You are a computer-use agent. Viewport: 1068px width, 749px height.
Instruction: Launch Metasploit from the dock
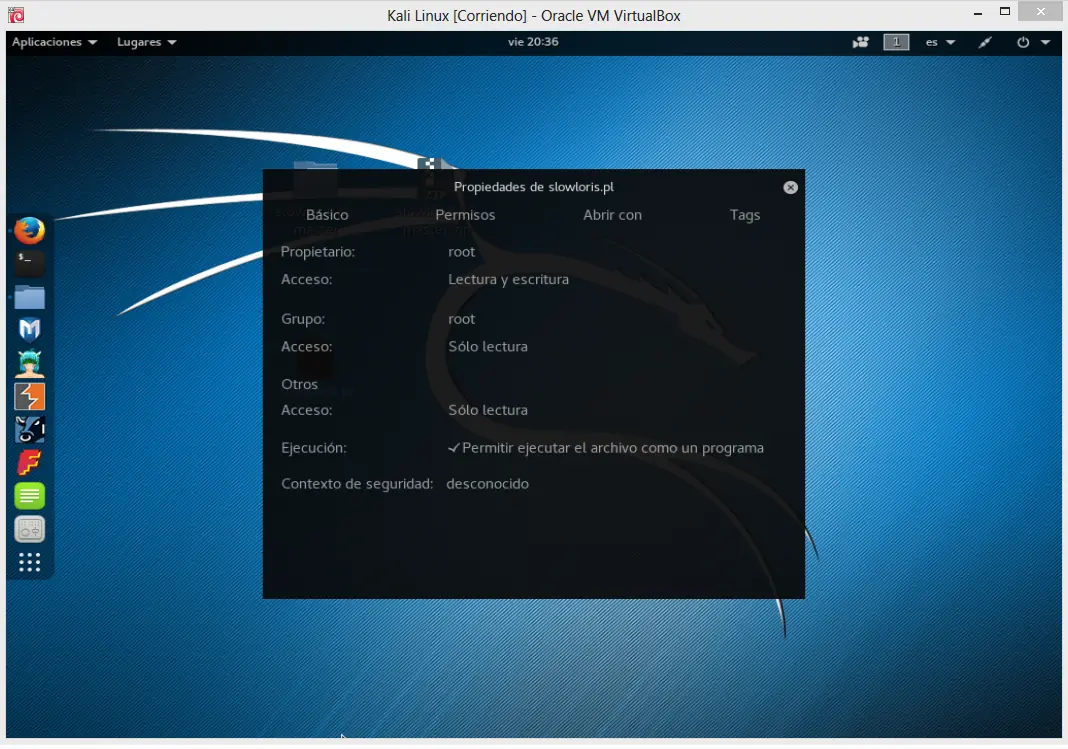pos(29,330)
